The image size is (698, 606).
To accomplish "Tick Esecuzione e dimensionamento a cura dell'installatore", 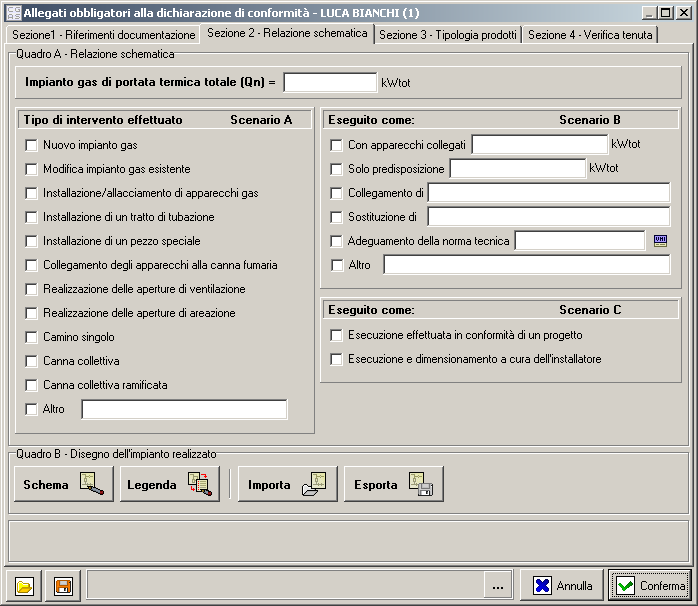I will click(x=336, y=359).
